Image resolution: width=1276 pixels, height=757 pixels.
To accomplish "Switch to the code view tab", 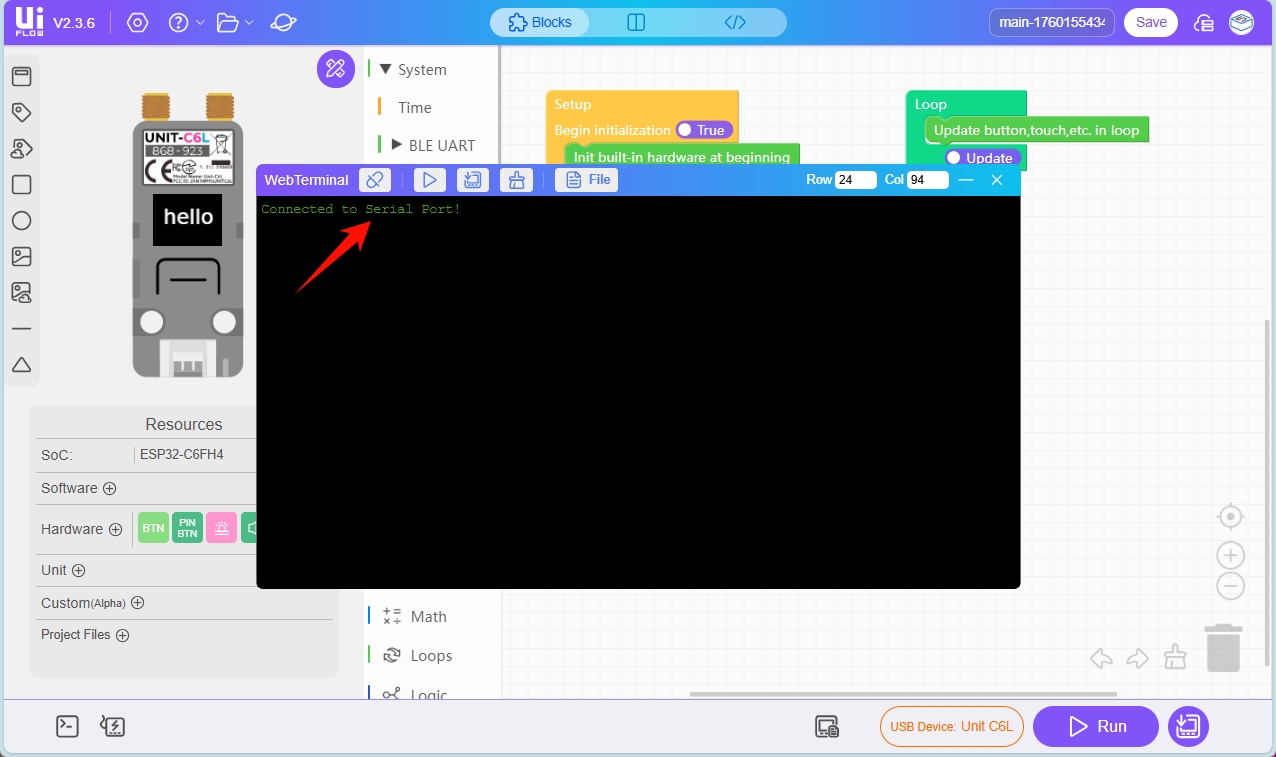I will tap(735, 22).
